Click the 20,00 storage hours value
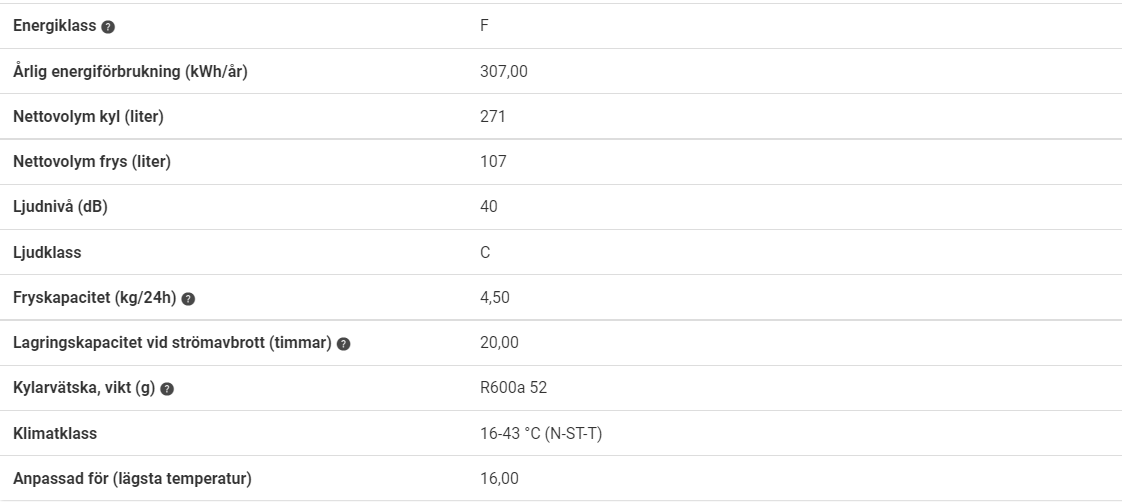The height and width of the screenshot is (502, 1122). pyautogui.click(x=499, y=343)
